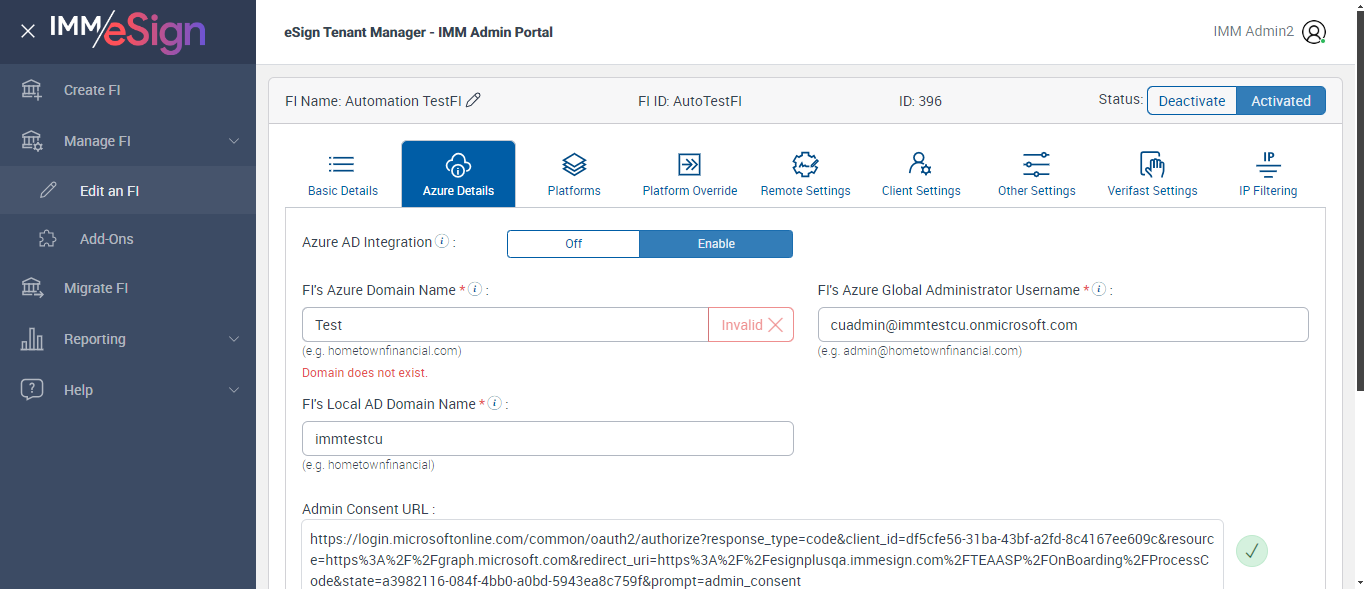Viewport: 1366px width, 589px height.
Task: Click info icon beside FI's Local AD Domain Name
Action: coord(495,403)
